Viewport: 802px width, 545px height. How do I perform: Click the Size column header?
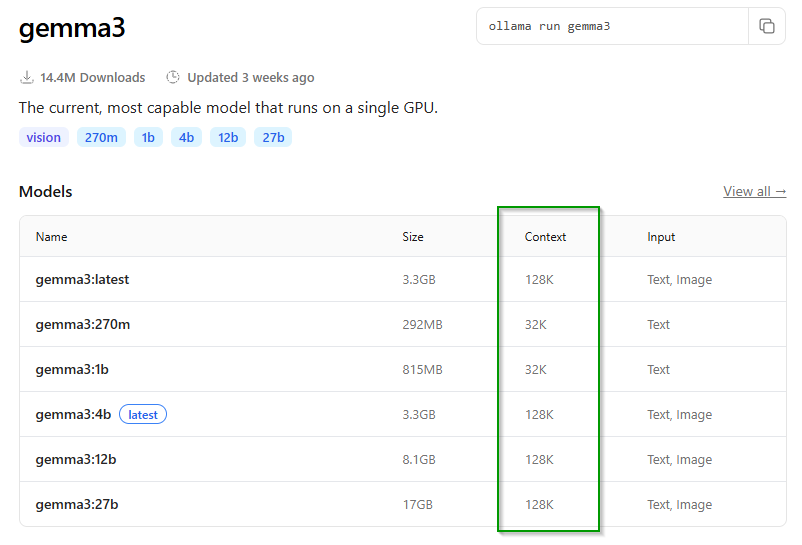coord(413,237)
